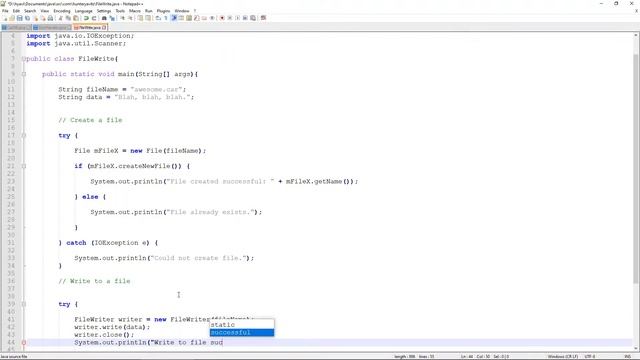The height and width of the screenshot is (360, 640).
Task: Open the Settings menu
Action: [104, 11]
